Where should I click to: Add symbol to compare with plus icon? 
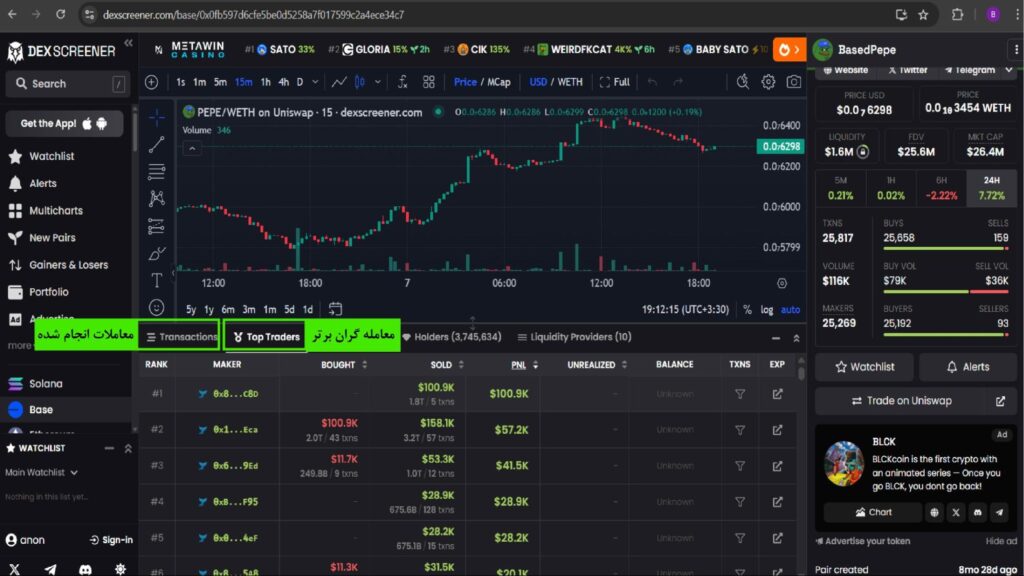click(152, 82)
